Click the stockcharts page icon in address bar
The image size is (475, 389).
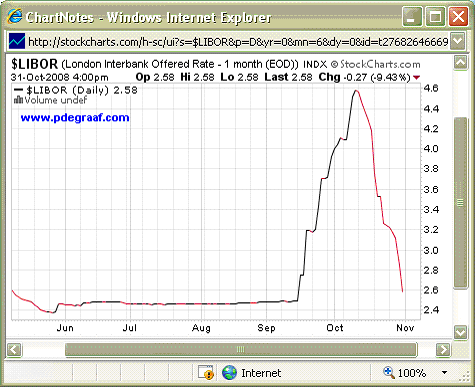pos(17,41)
